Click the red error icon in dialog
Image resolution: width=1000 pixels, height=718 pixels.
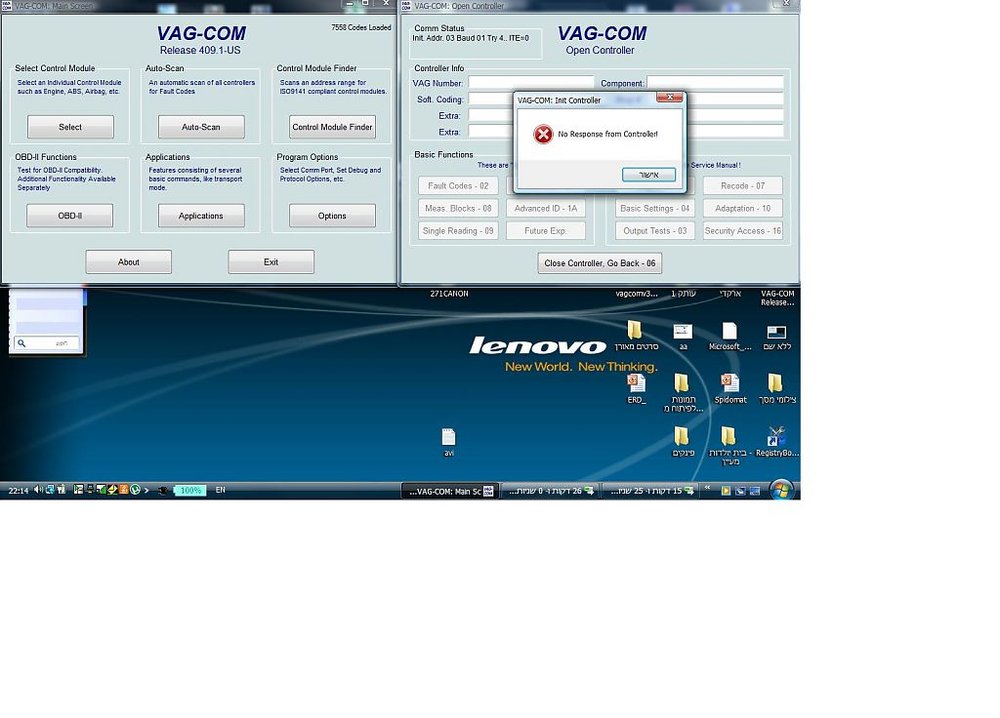click(543, 134)
